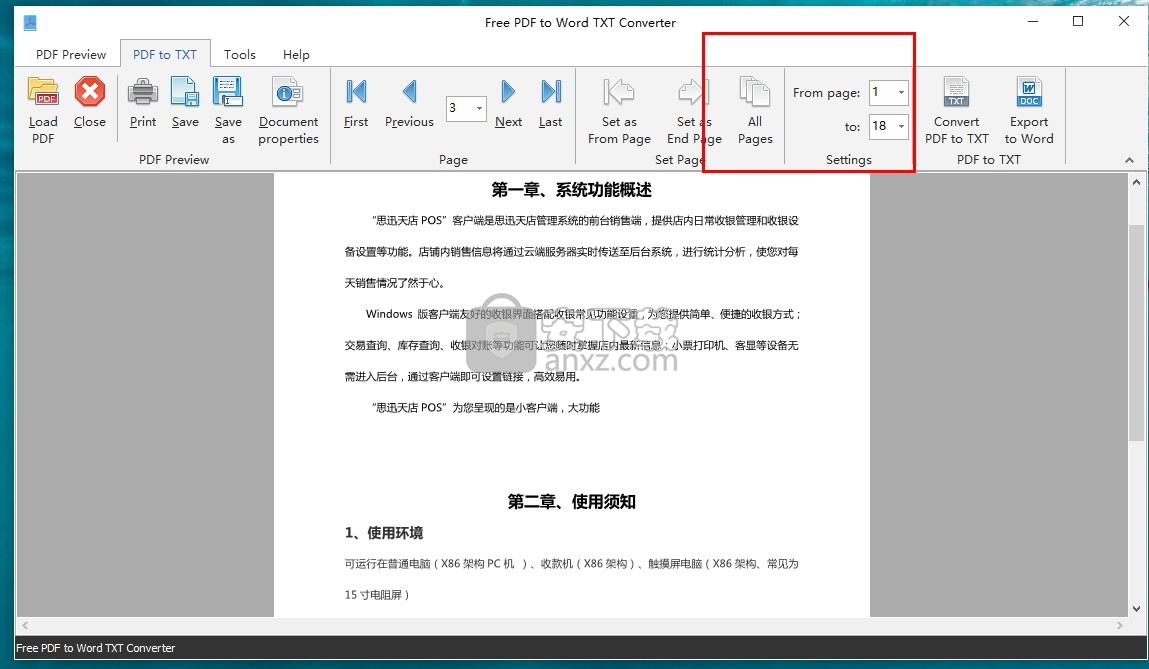Open the From page dropdown
This screenshot has height=669, width=1149.
pos(901,92)
